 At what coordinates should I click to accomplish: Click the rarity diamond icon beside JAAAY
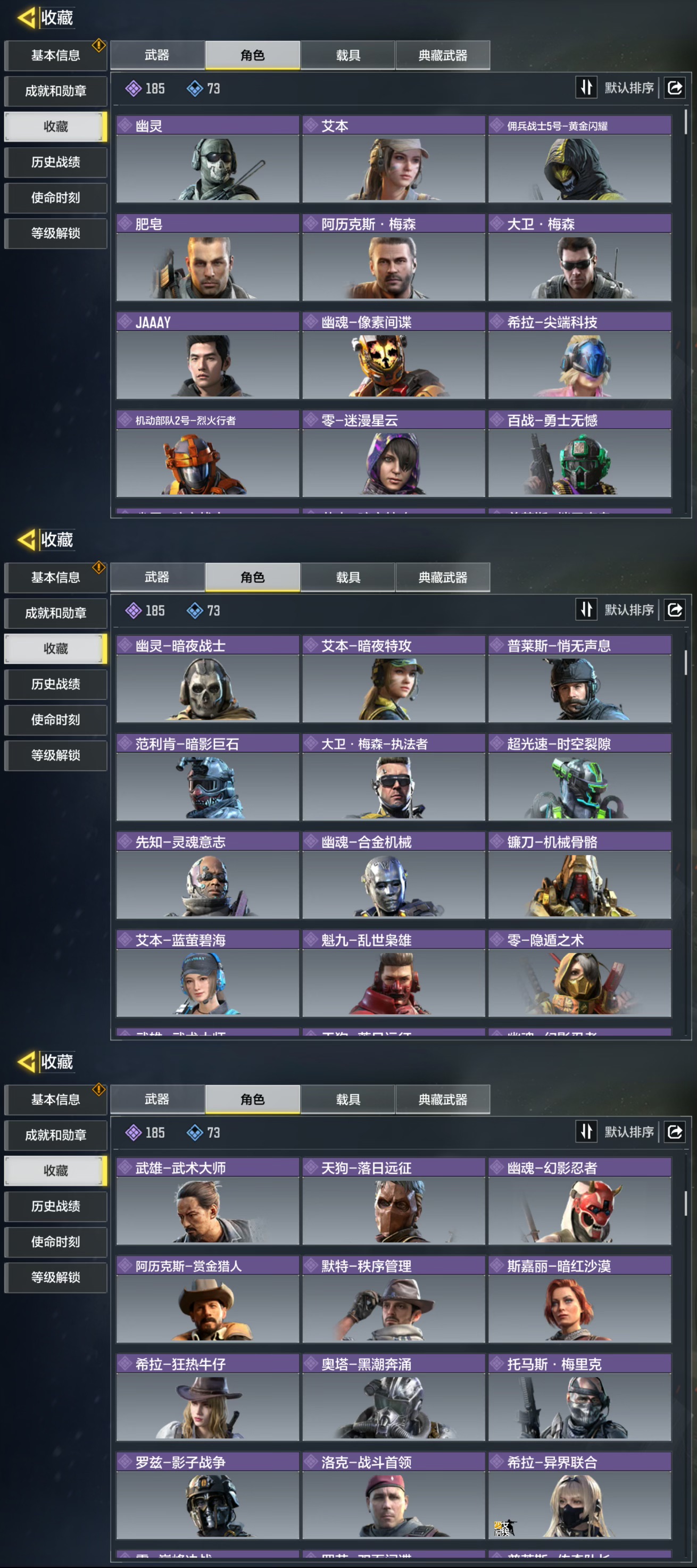click(x=125, y=321)
